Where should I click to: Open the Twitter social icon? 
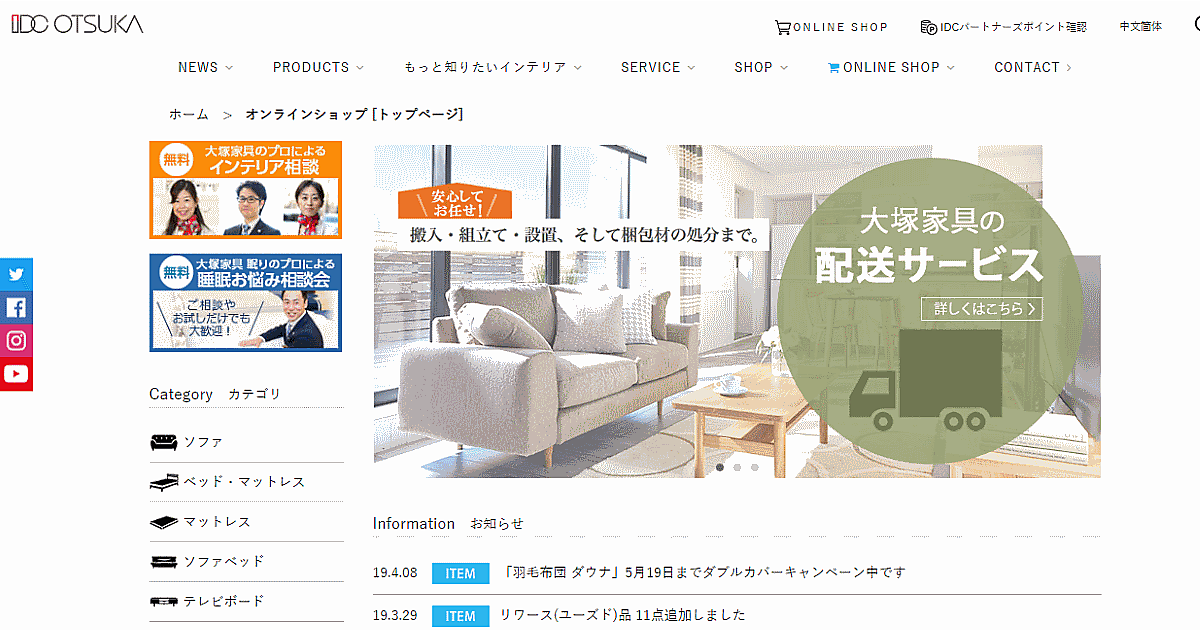pyautogui.click(x=16, y=274)
